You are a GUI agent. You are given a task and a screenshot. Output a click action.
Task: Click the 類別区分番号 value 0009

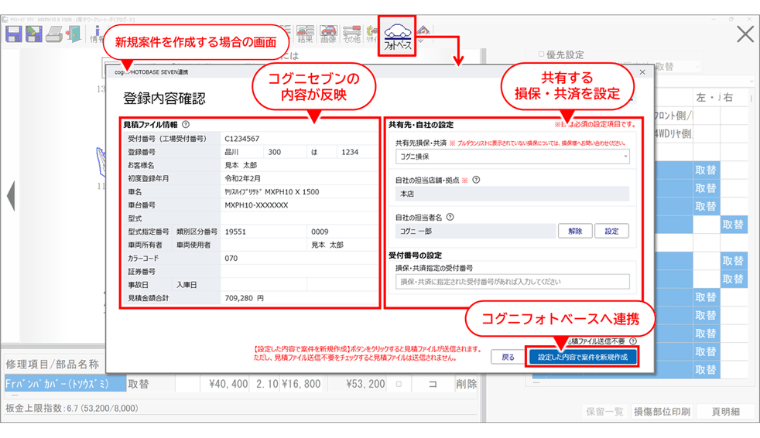pos(320,232)
